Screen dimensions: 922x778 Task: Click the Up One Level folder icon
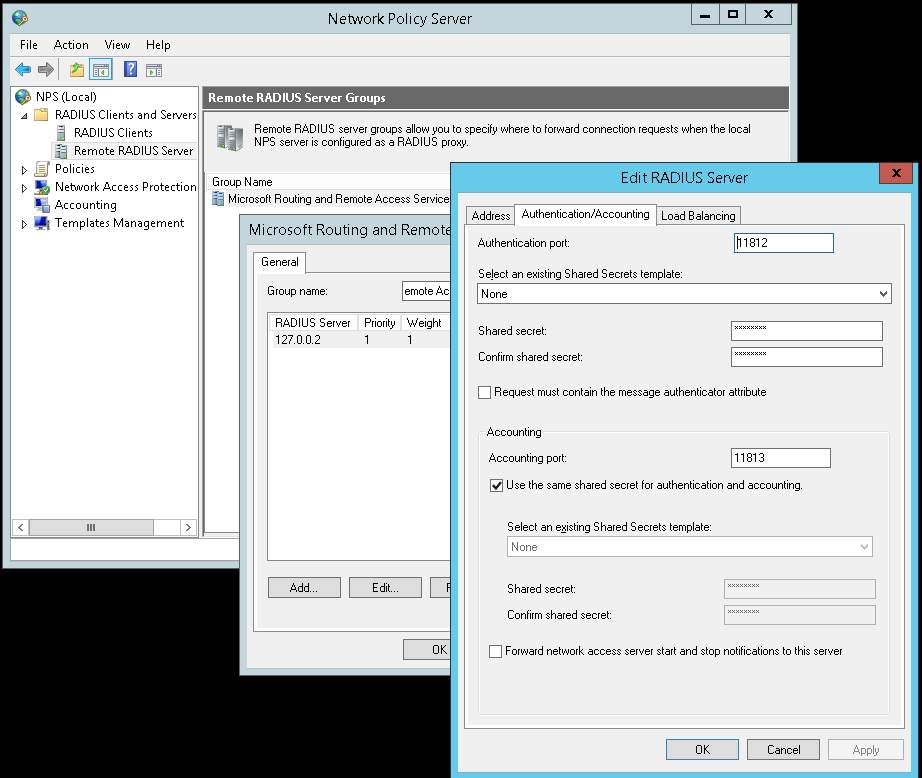(x=76, y=70)
